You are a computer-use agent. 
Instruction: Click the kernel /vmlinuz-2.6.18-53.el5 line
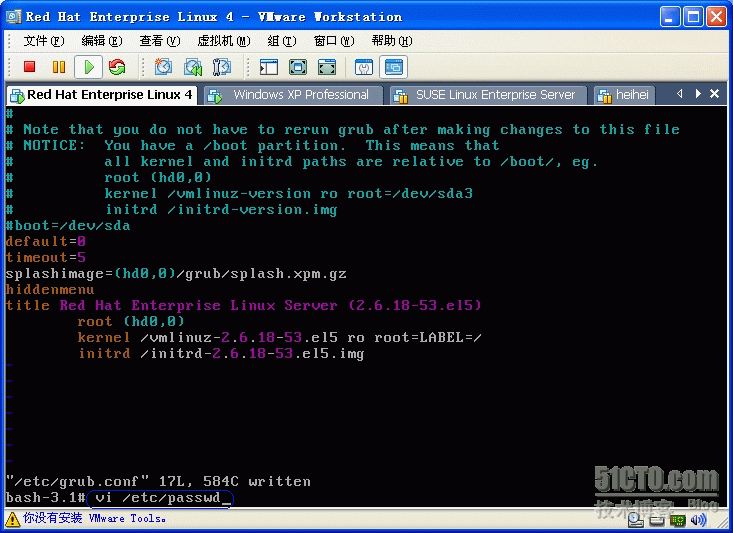[x=280, y=337]
